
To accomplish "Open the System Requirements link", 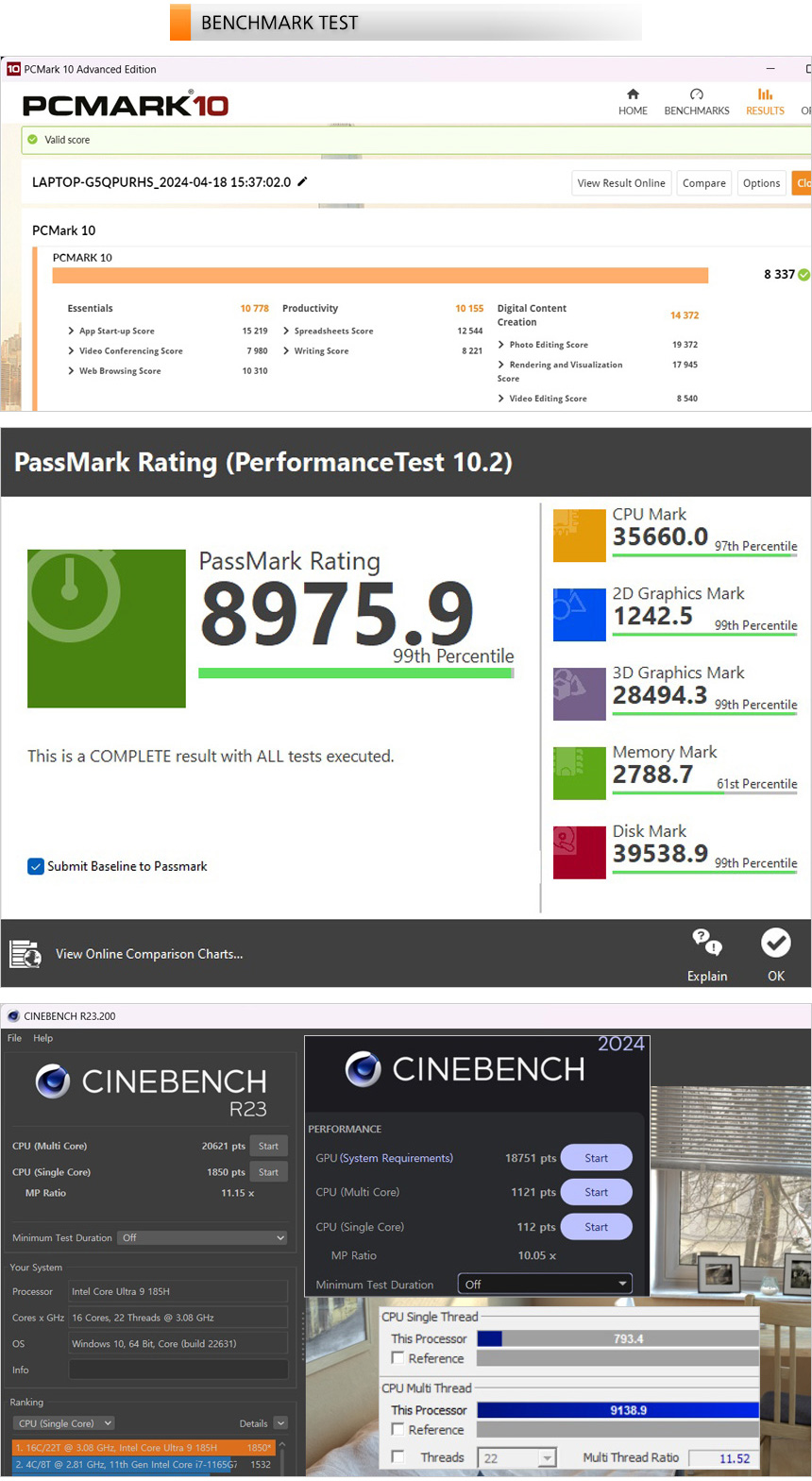I will point(397,1158).
